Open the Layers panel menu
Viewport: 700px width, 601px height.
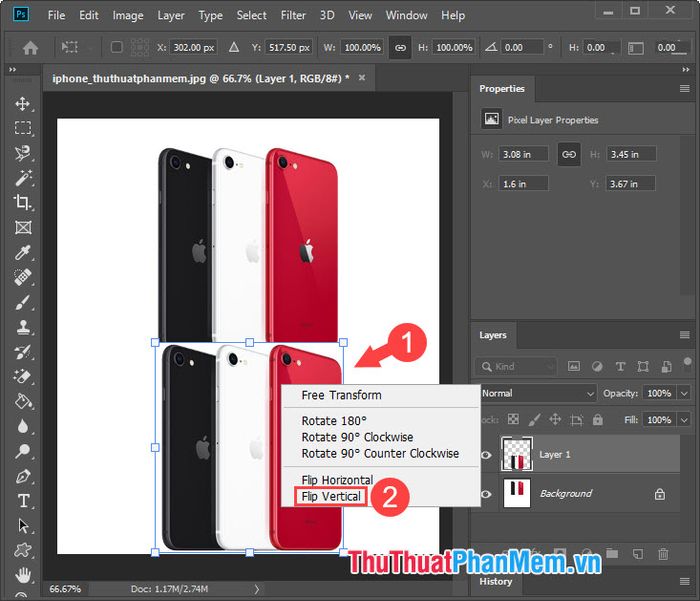[x=684, y=335]
